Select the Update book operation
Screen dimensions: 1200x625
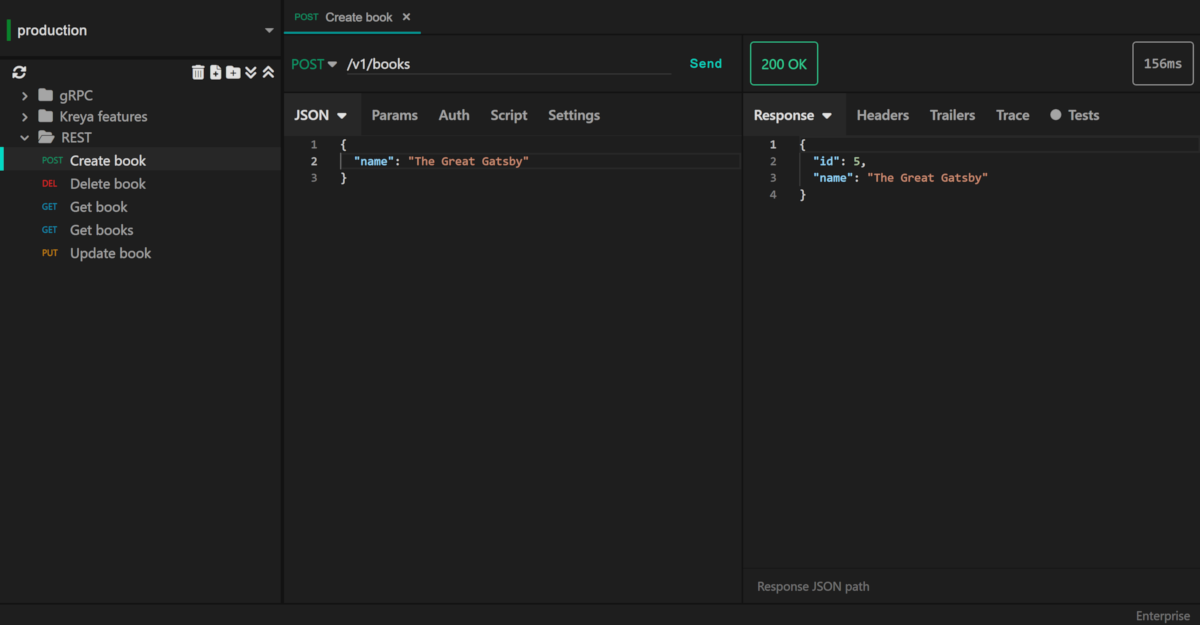[x=110, y=253]
